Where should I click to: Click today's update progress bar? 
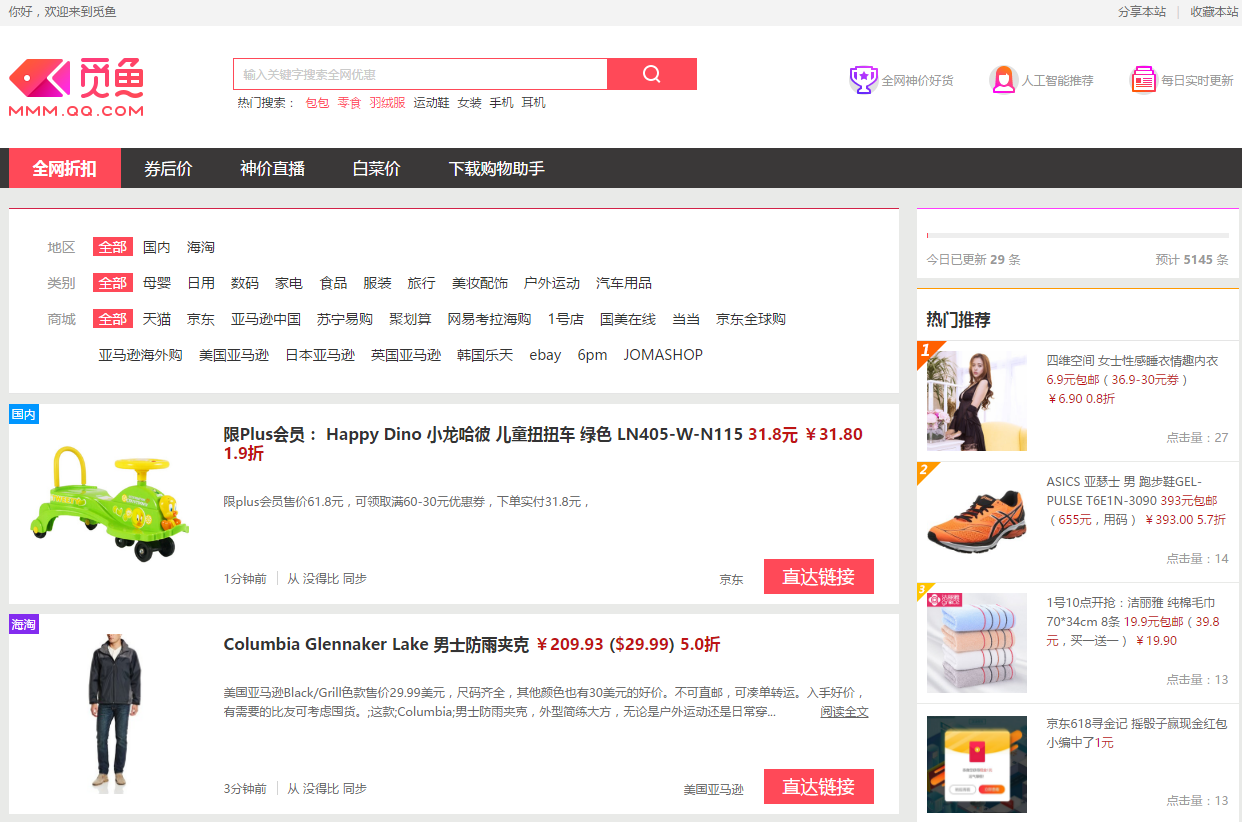click(1078, 236)
